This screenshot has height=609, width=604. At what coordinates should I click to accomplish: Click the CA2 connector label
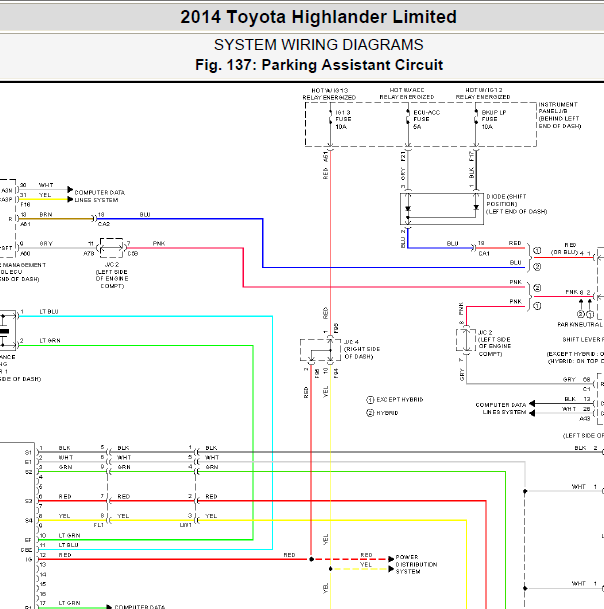coord(104,224)
